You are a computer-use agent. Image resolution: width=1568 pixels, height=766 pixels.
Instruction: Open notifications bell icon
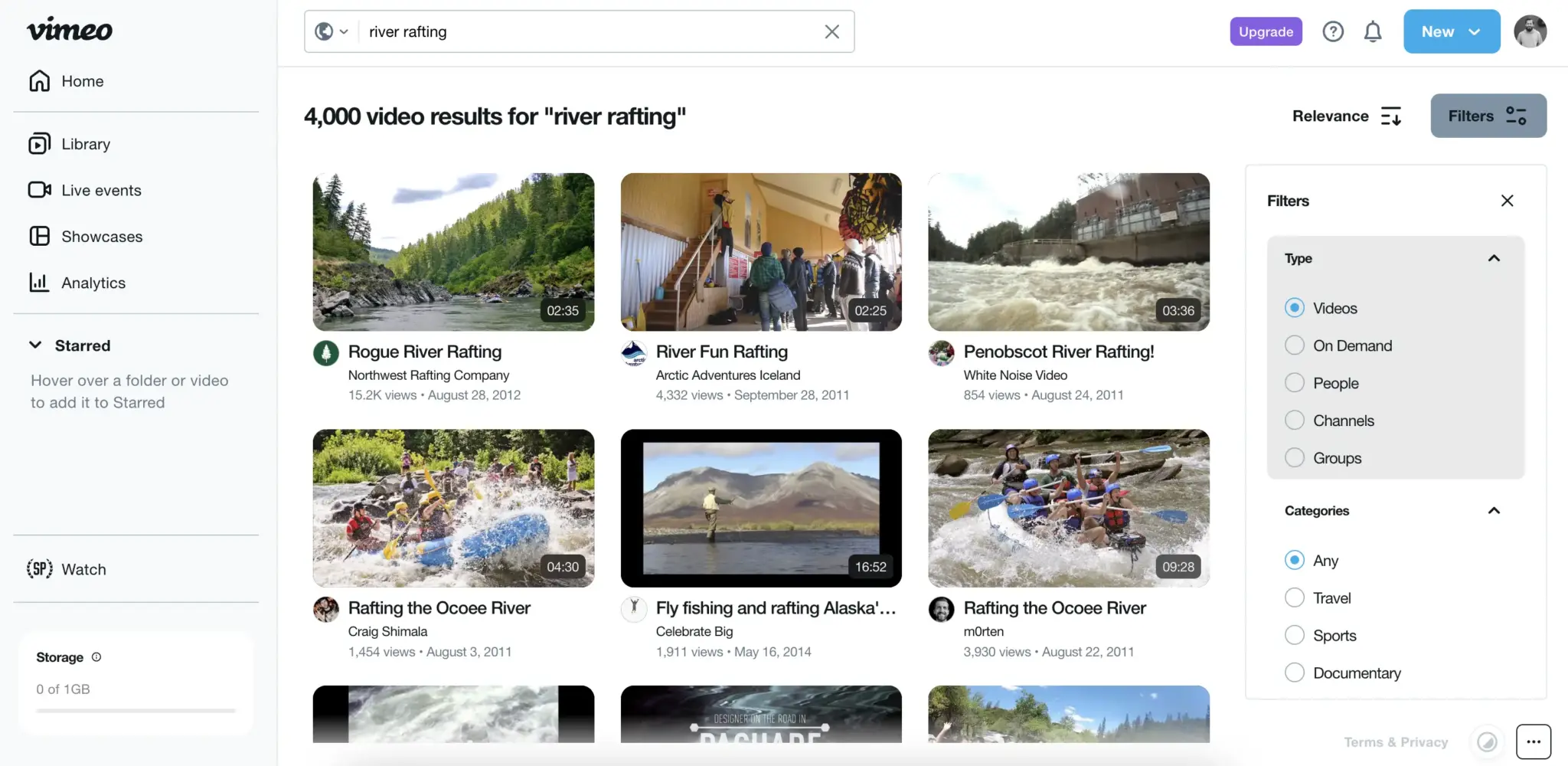[x=1373, y=31]
